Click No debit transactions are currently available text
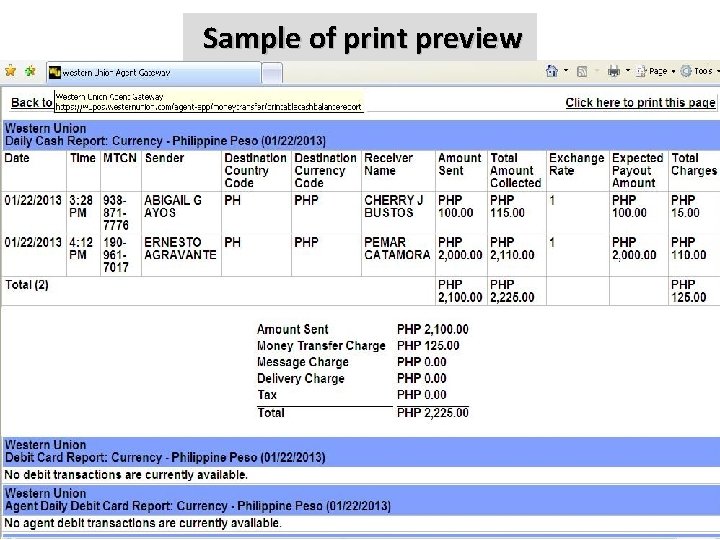This screenshot has height=540, width=720. (x=126, y=475)
